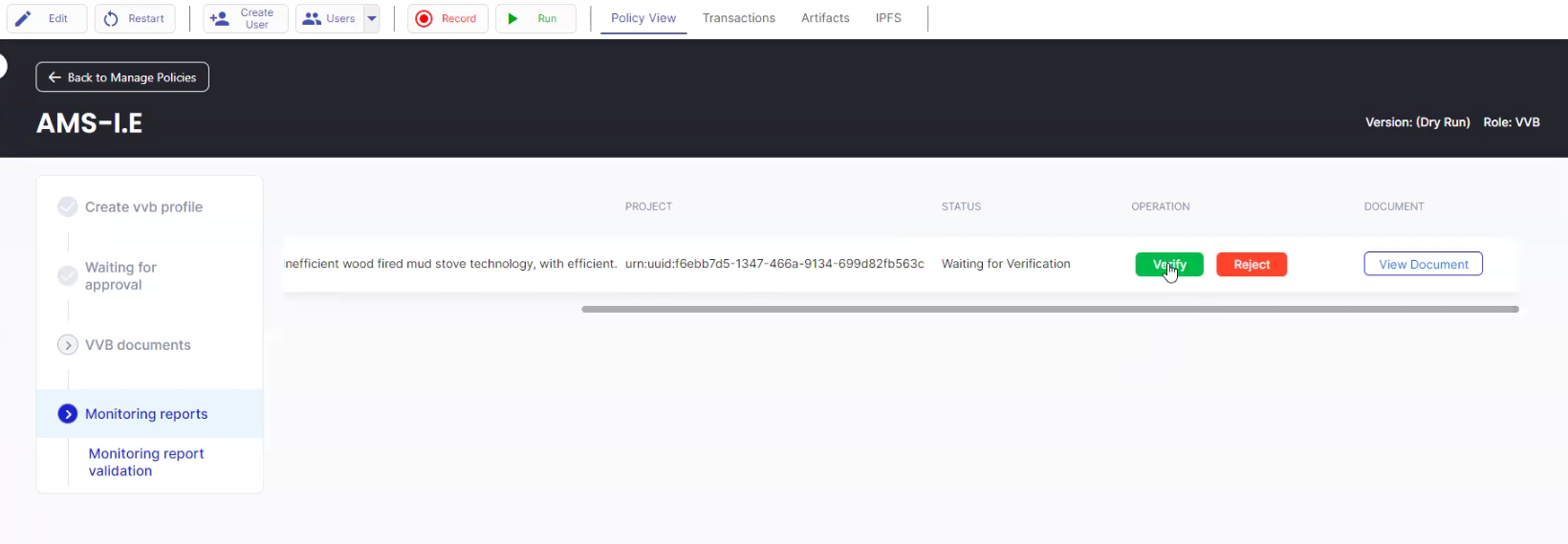The image size is (1568, 544).
Task: Select the Waiting for approval step checkmark
Action: 68,275
